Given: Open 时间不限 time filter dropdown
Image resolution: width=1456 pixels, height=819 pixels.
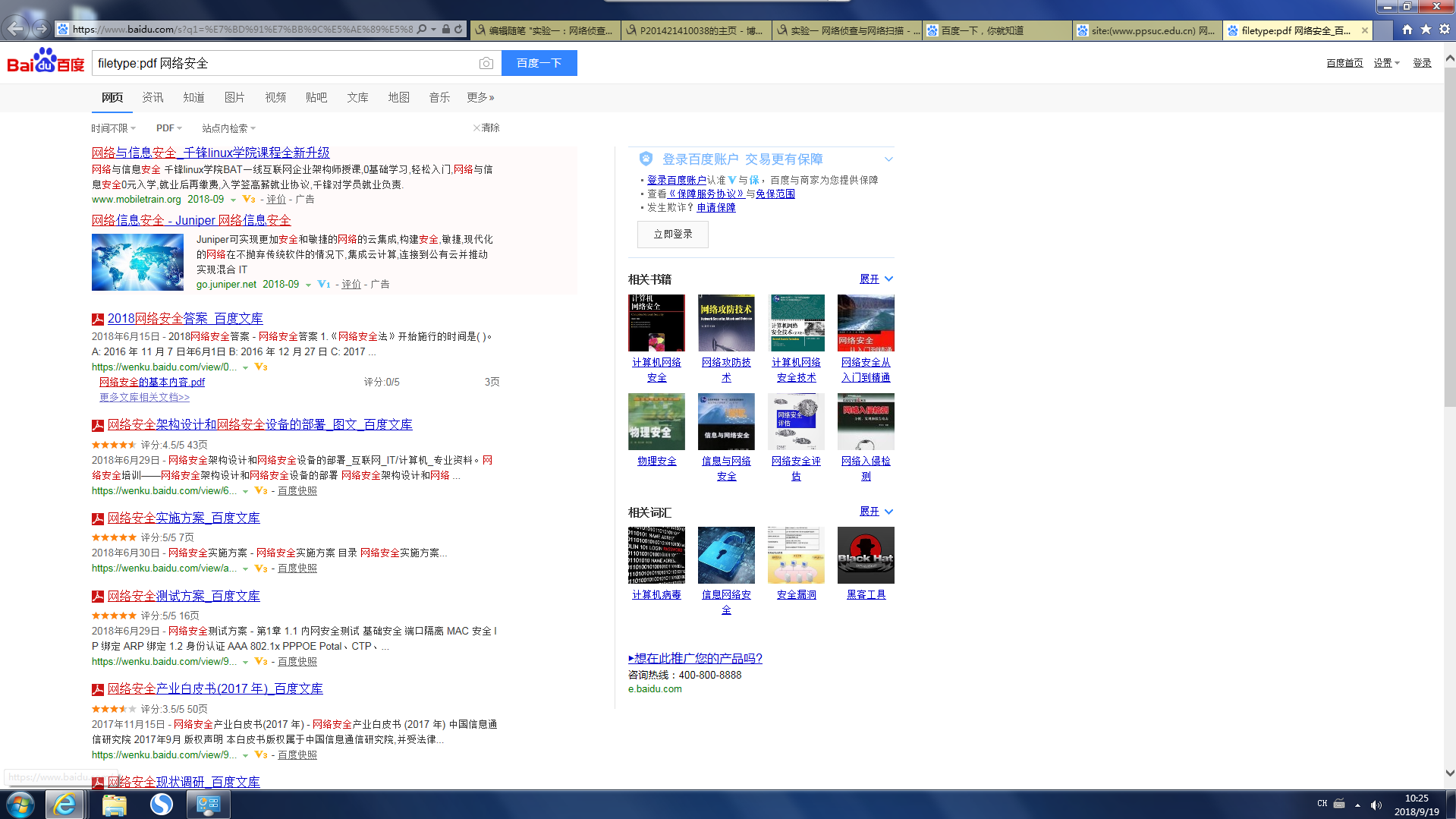Looking at the screenshot, I should point(114,128).
